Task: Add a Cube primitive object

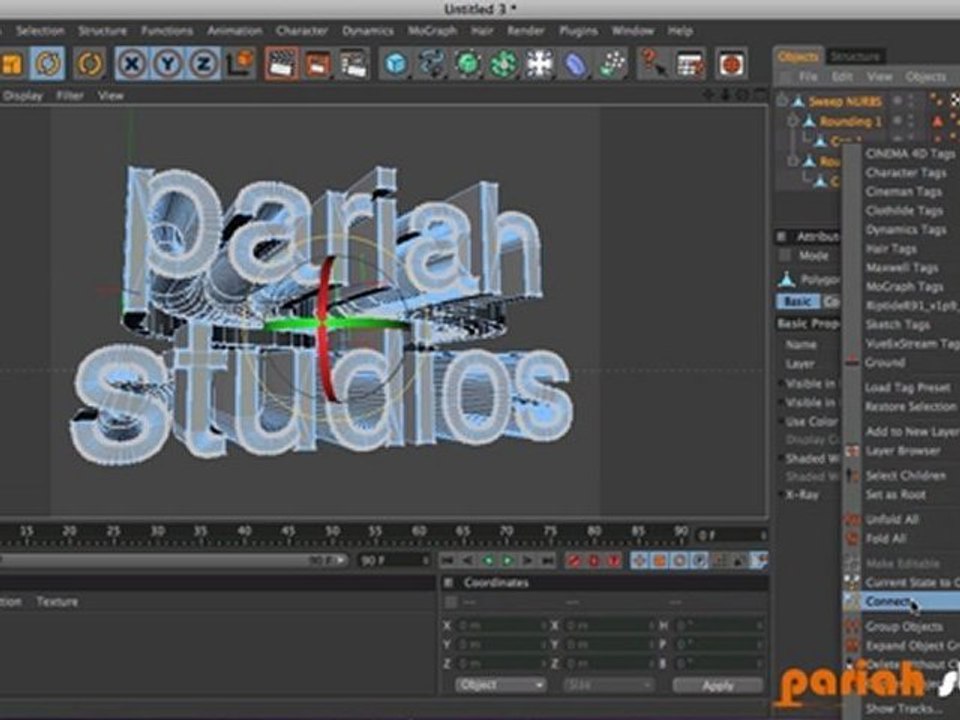Action: point(396,64)
